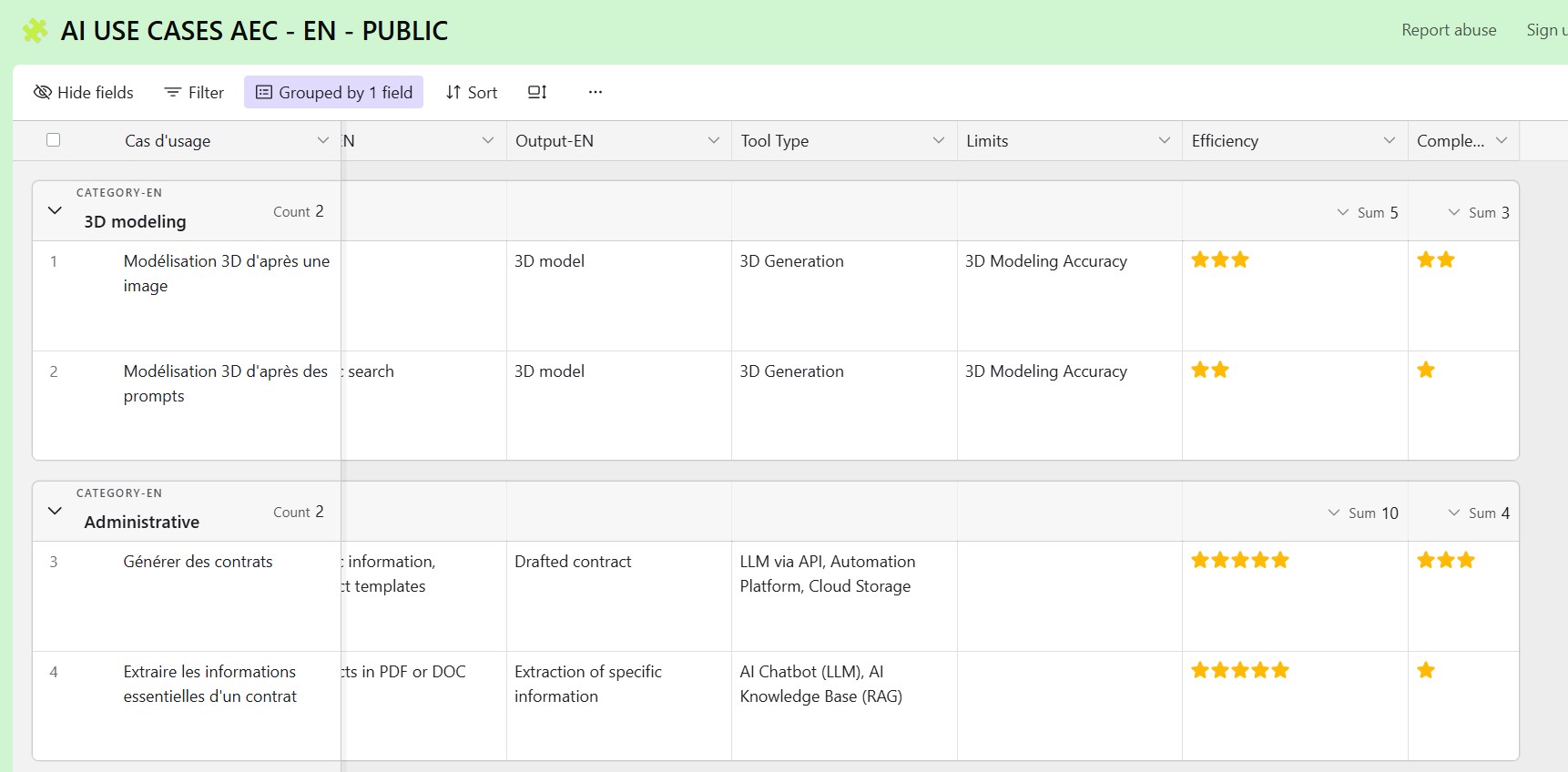Open Efficiency column dropdown arrow
The height and width of the screenshot is (772, 1568).
(x=1390, y=140)
